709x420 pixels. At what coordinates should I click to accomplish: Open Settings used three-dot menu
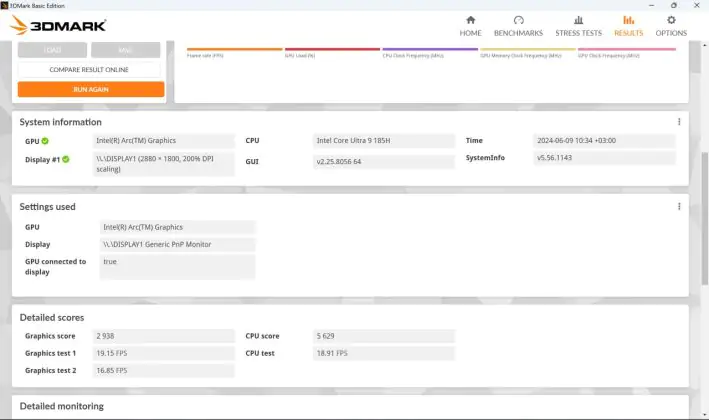[x=679, y=206]
